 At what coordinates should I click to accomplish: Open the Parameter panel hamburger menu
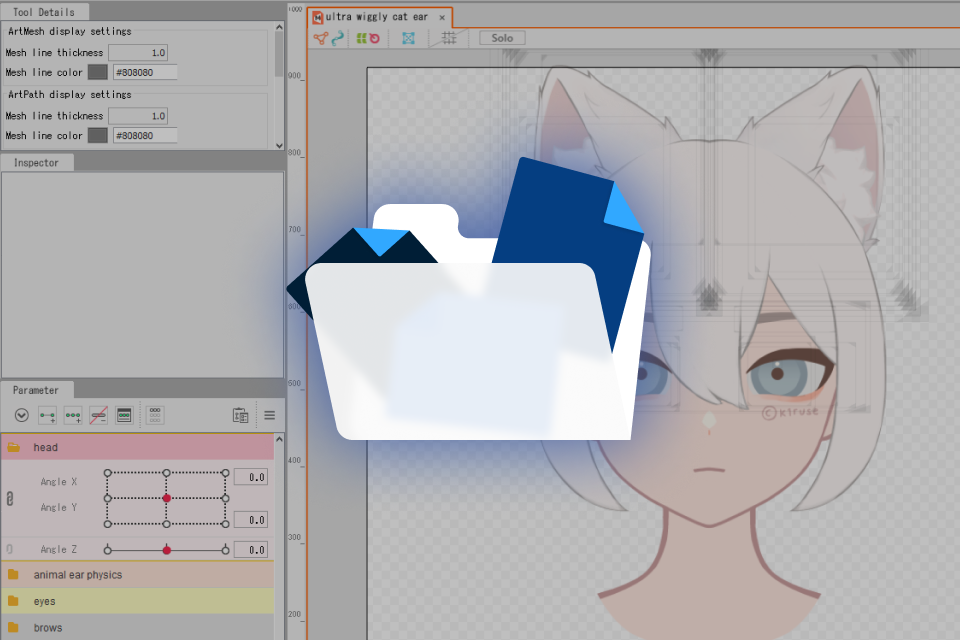pos(269,415)
